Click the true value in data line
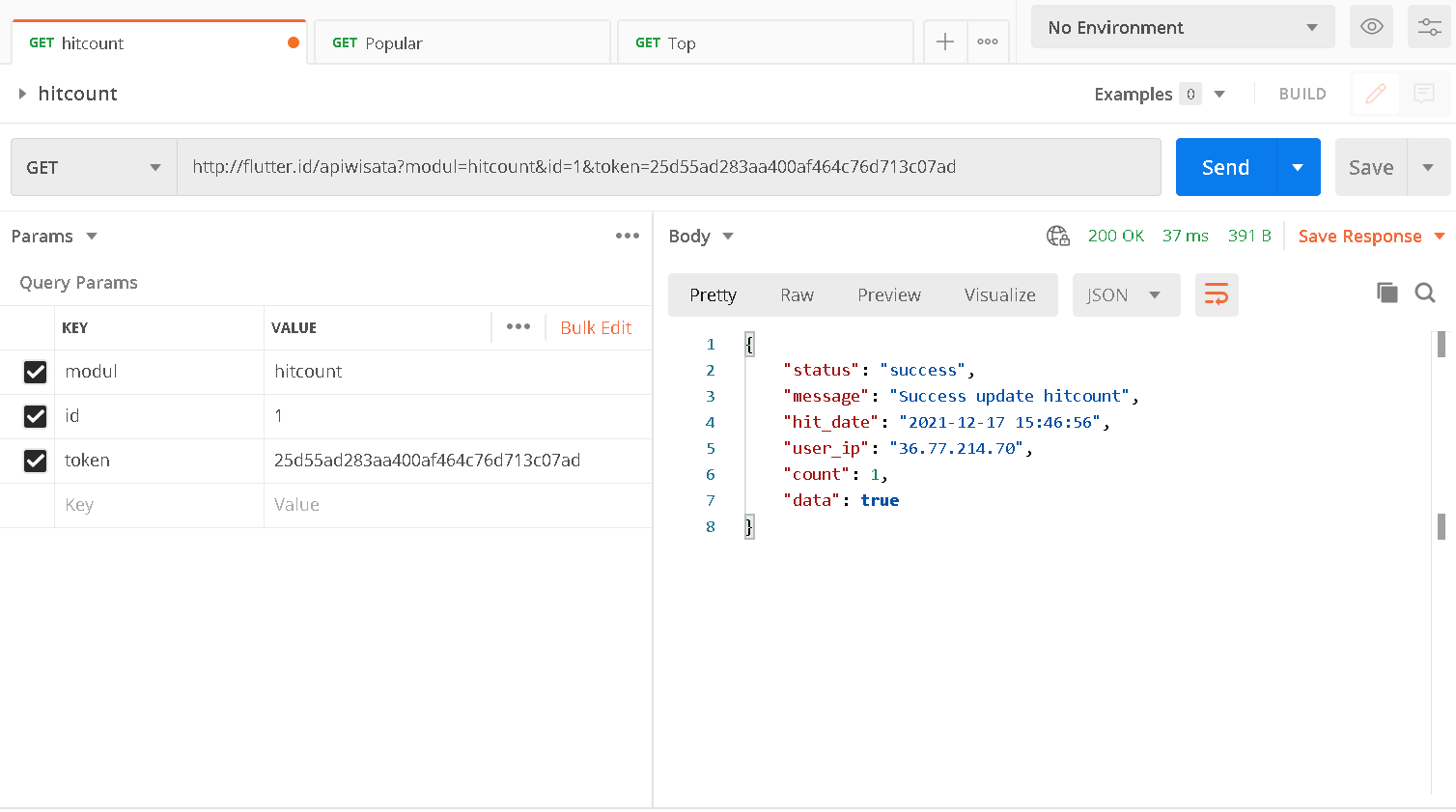Viewport: 1456px width, 812px height. point(880,500)
